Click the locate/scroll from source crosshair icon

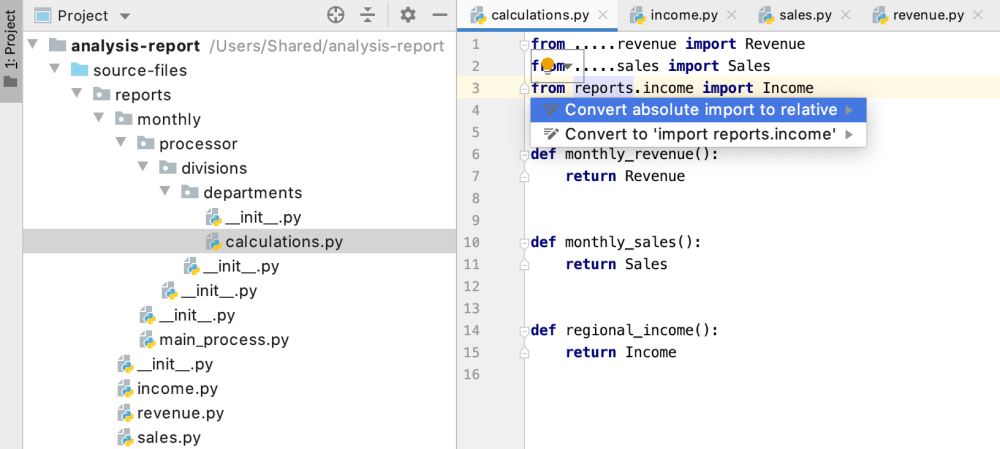[x=335, y=15]
